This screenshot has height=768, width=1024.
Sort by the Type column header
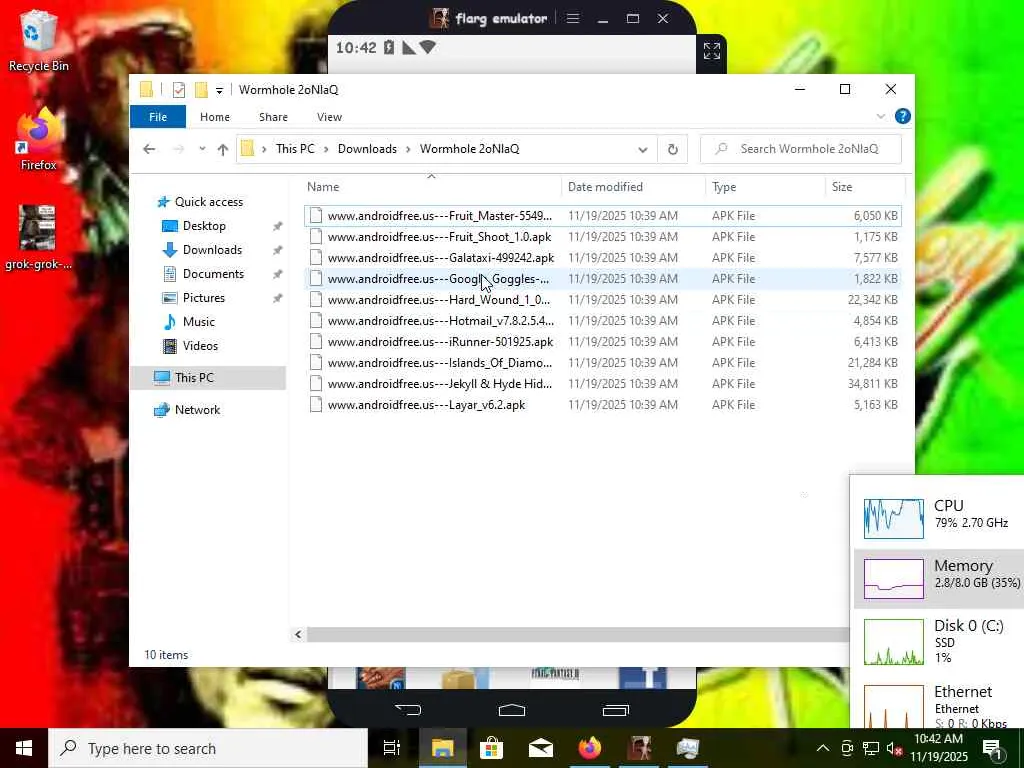point(765,187)
